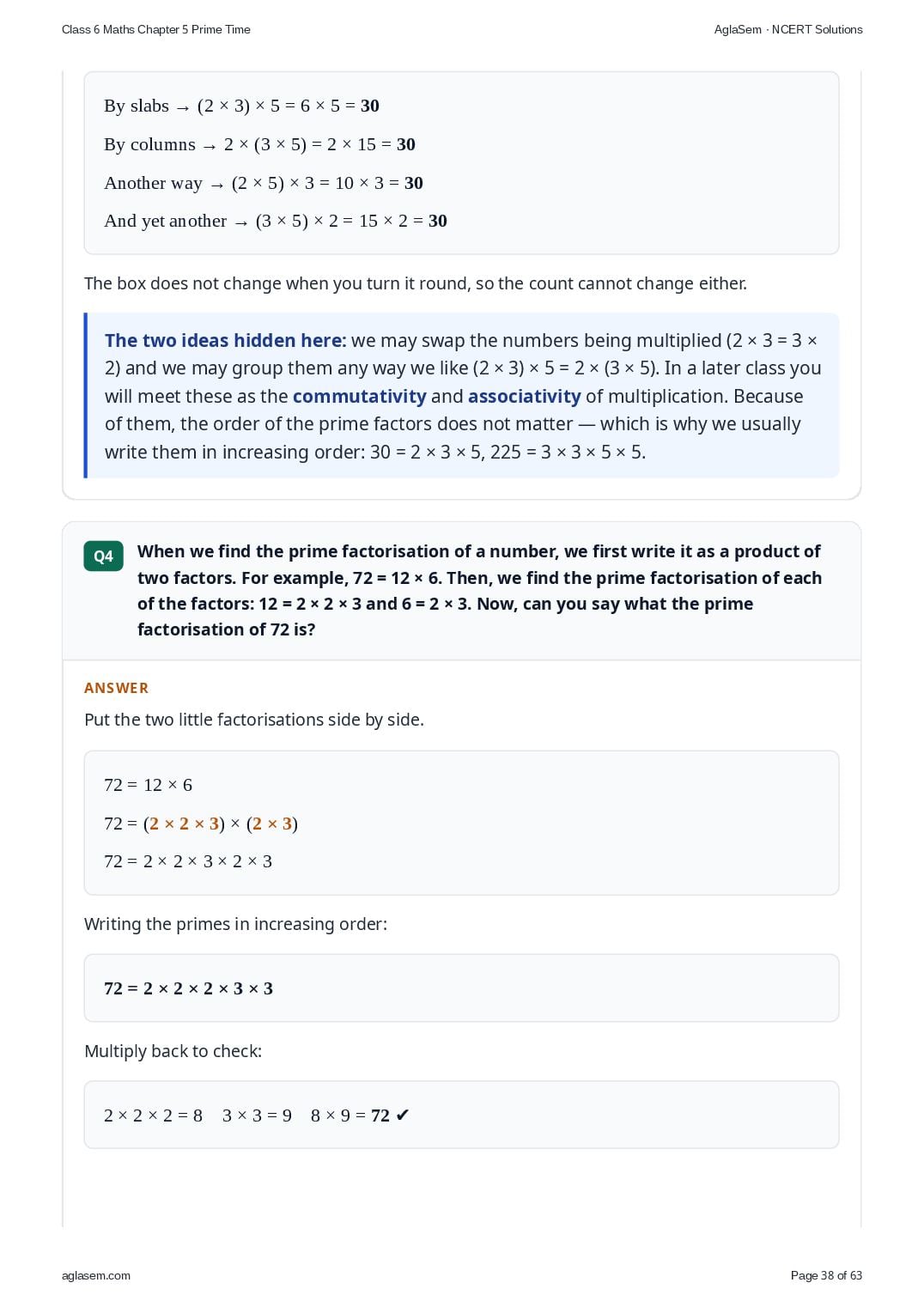Click the orange (2 × 2 × 3) factor group

(x=185, y=824)
